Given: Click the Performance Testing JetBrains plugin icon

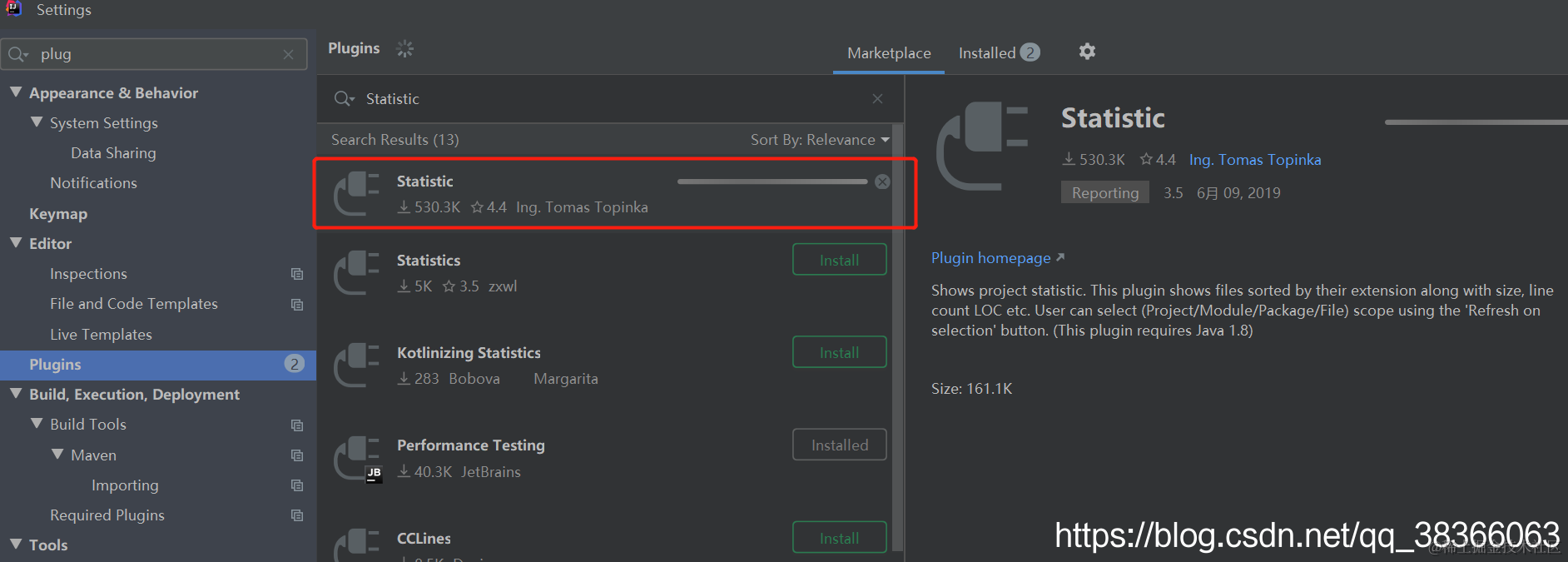Looking at the screenshot, I should coord(356,458).
